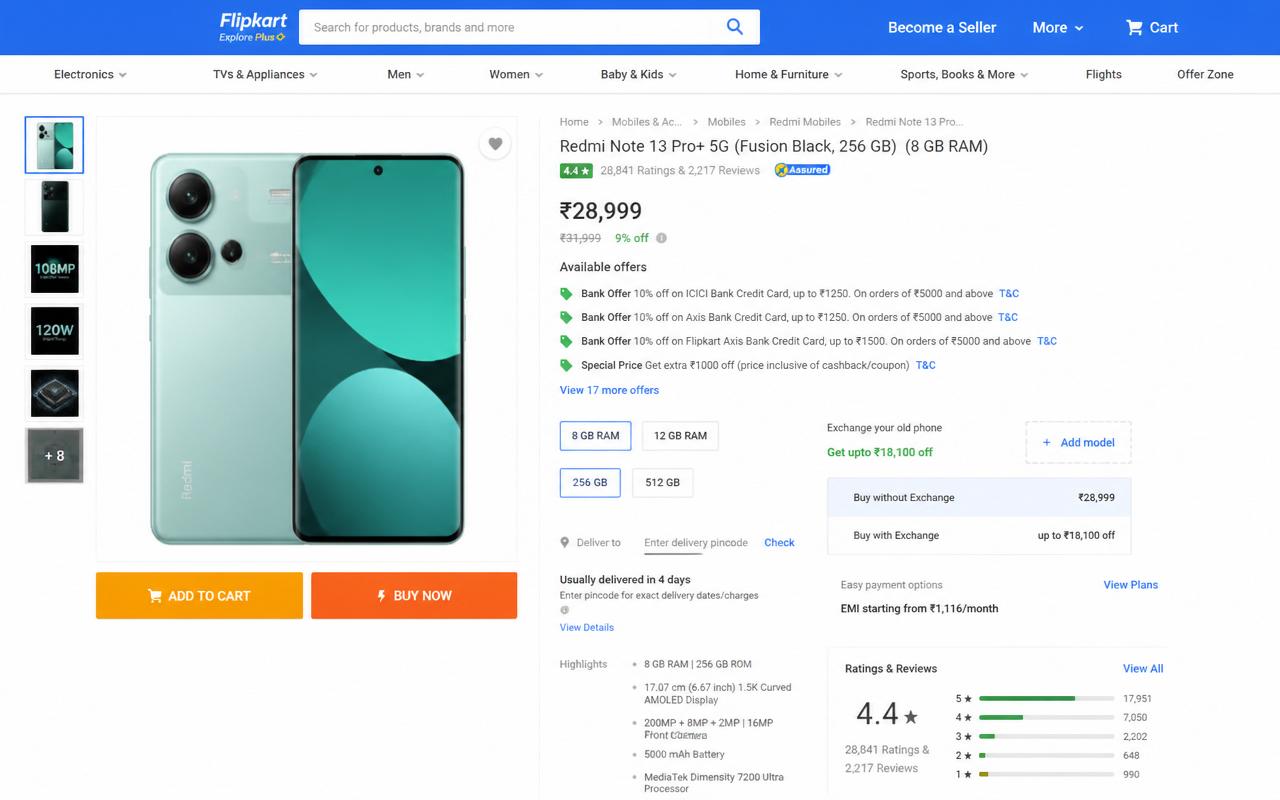Choose the 256 GB storage option
The height and width of the screenshot is (800, 1280).
click(x=590, y=482)
